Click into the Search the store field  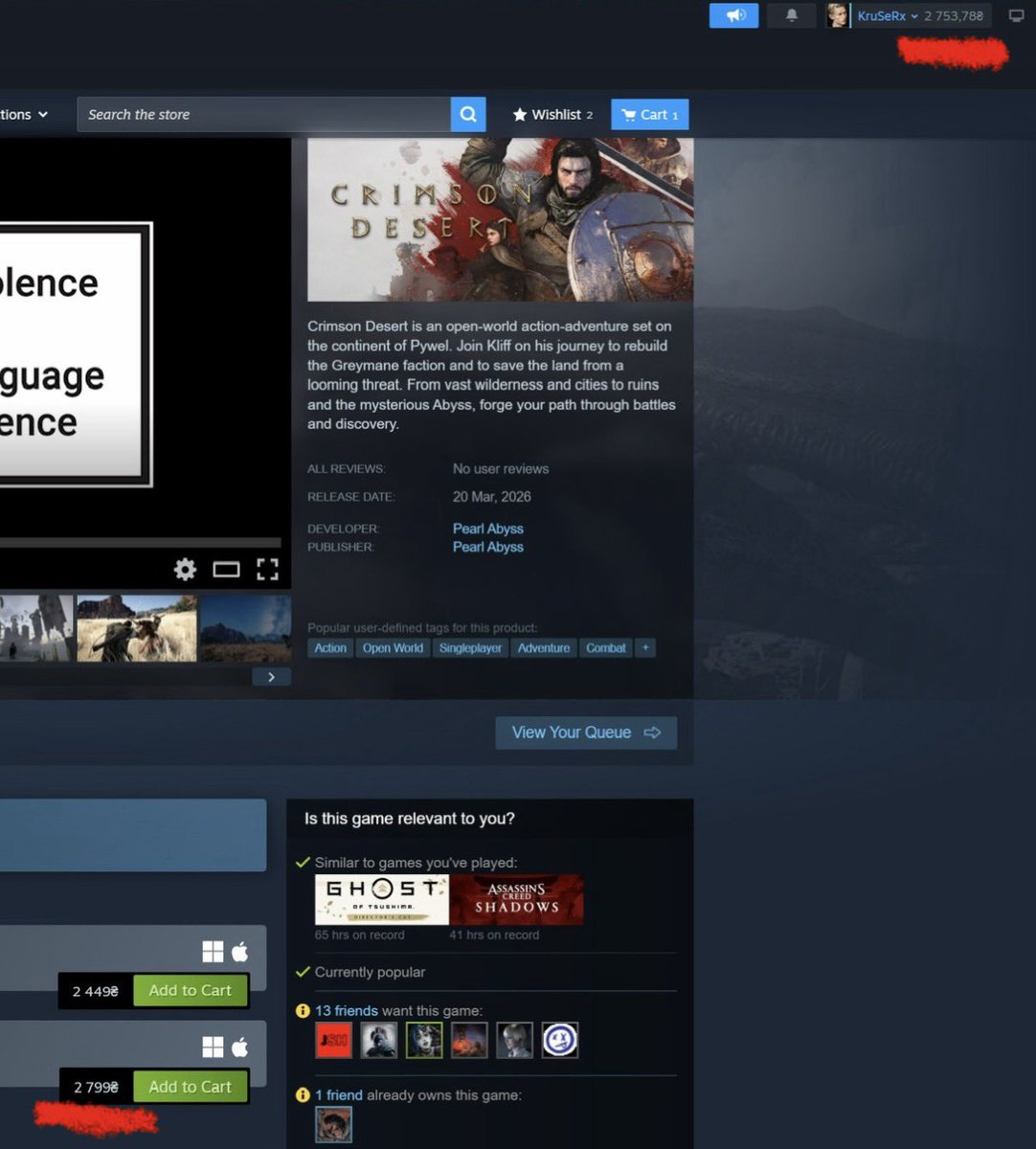[263, 114]
